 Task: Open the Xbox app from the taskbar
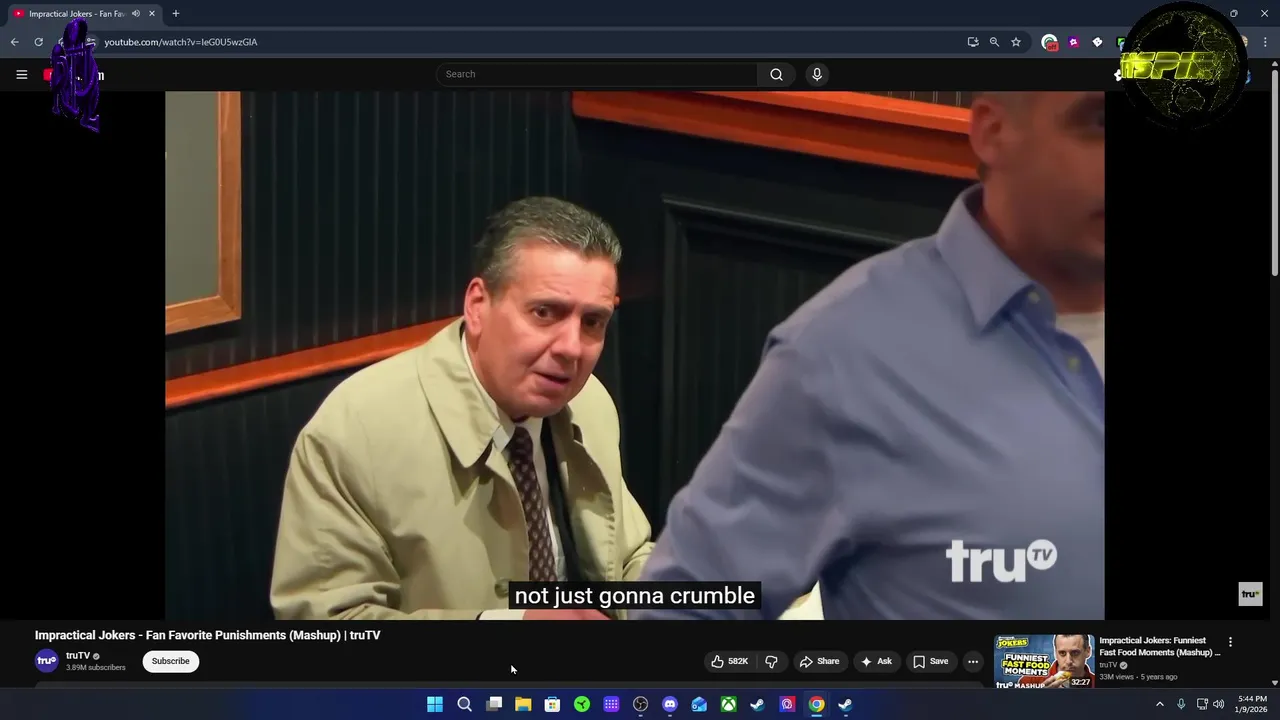pos(729,704)
